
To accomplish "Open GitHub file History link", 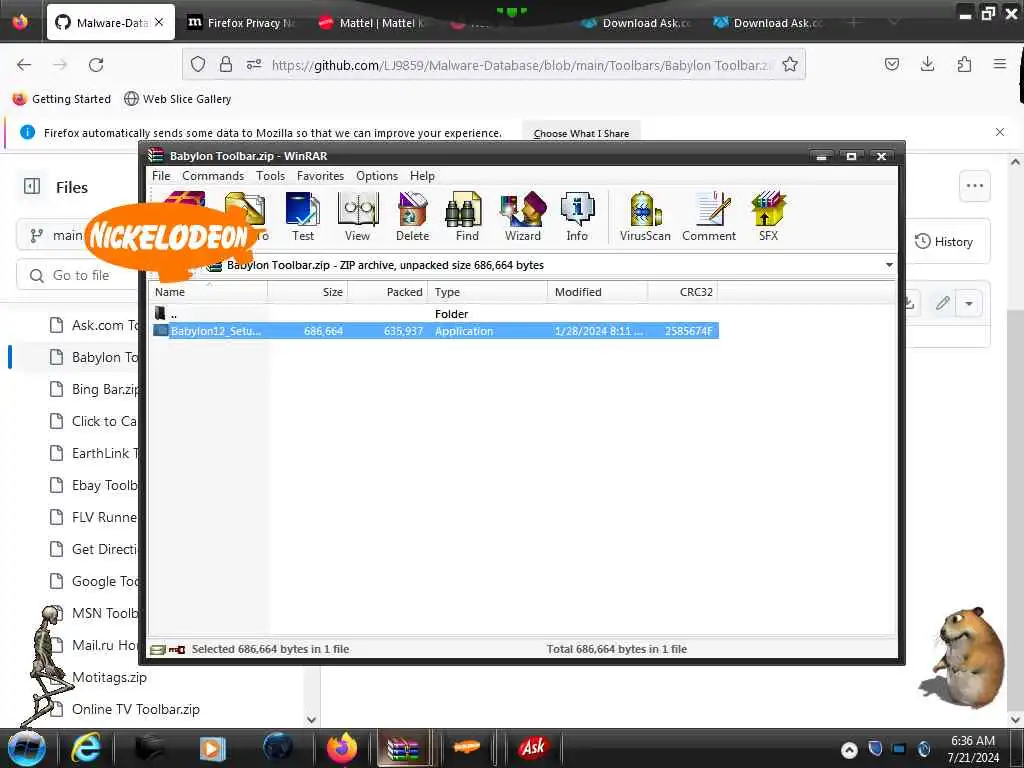I will click(x=944, y=242).
